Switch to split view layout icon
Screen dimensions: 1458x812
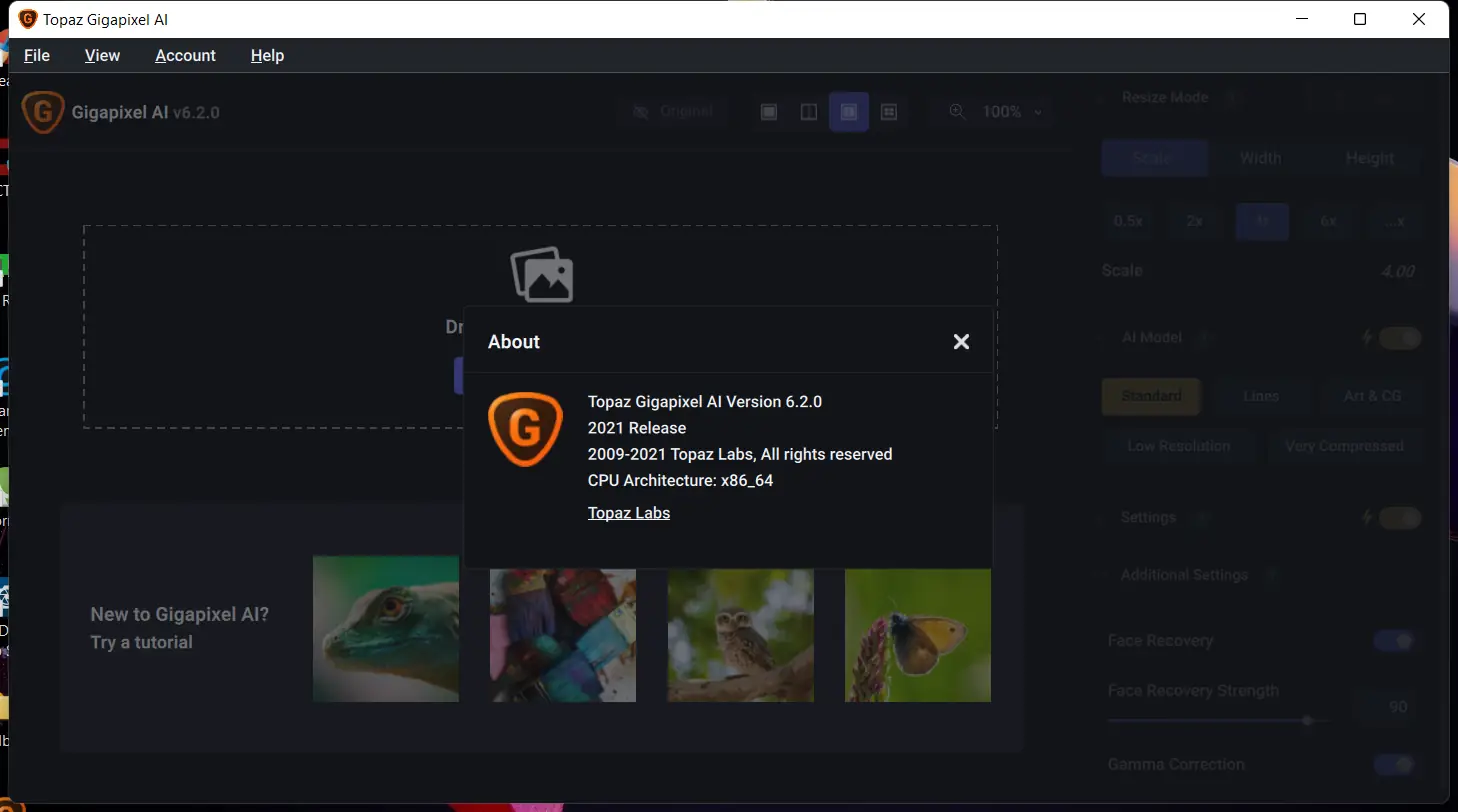click(809, 112)
